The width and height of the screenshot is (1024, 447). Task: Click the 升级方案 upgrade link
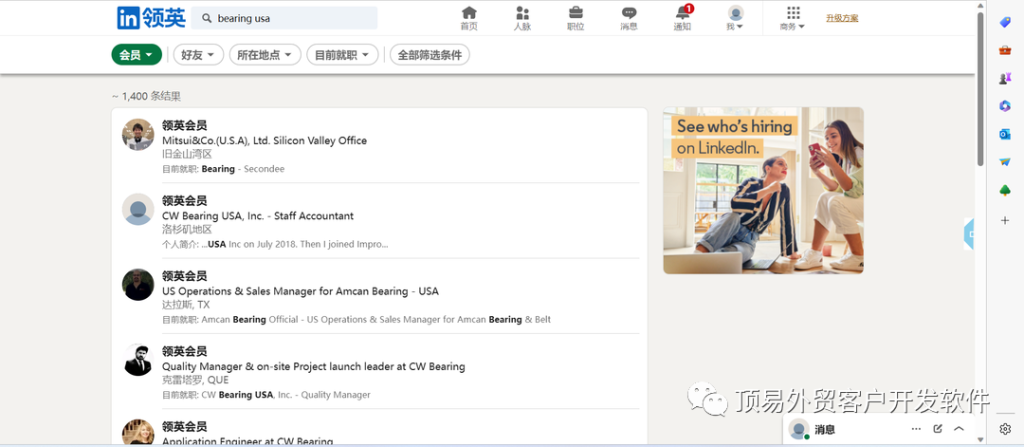[x=842, y=18]
